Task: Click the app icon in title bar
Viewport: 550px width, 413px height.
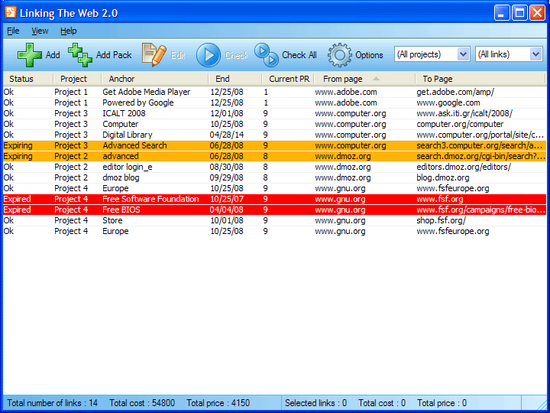Action: (x=11, y=12)
